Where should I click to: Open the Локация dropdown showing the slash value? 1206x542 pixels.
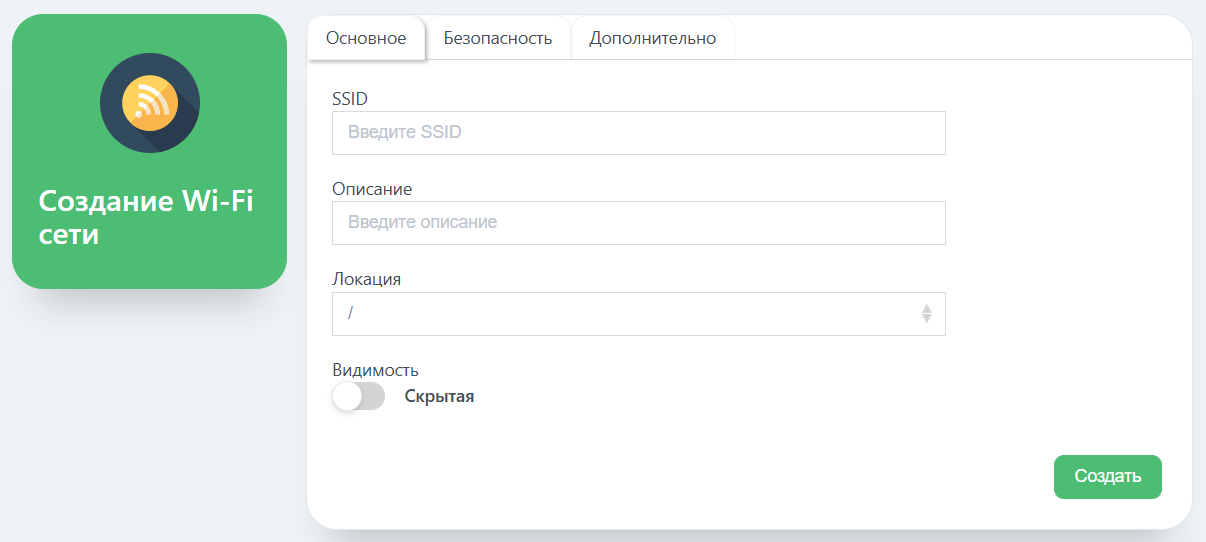tap(638, 313)
